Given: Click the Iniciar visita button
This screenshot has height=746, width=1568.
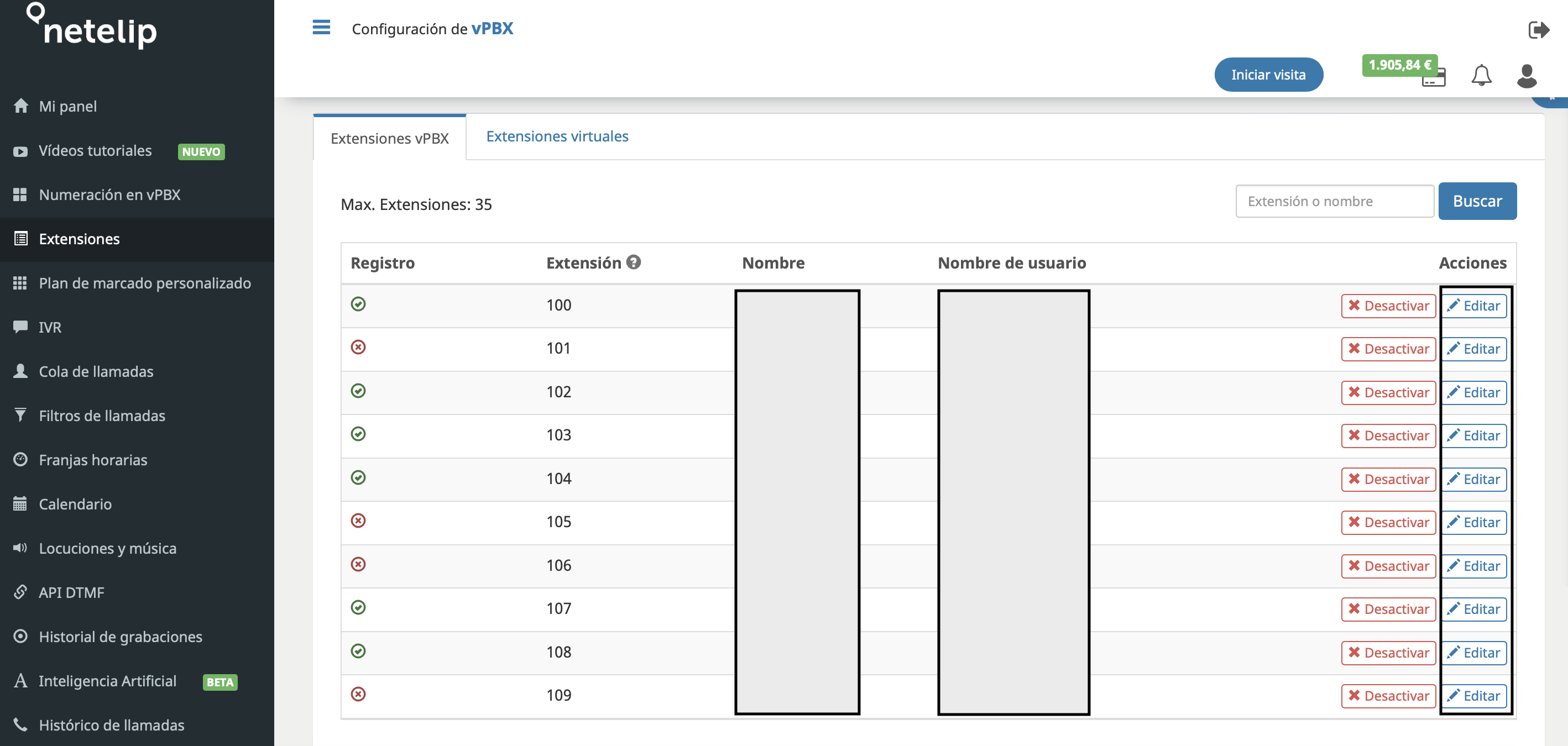Looking at the screenshot, I should [x=1268, y=75].
